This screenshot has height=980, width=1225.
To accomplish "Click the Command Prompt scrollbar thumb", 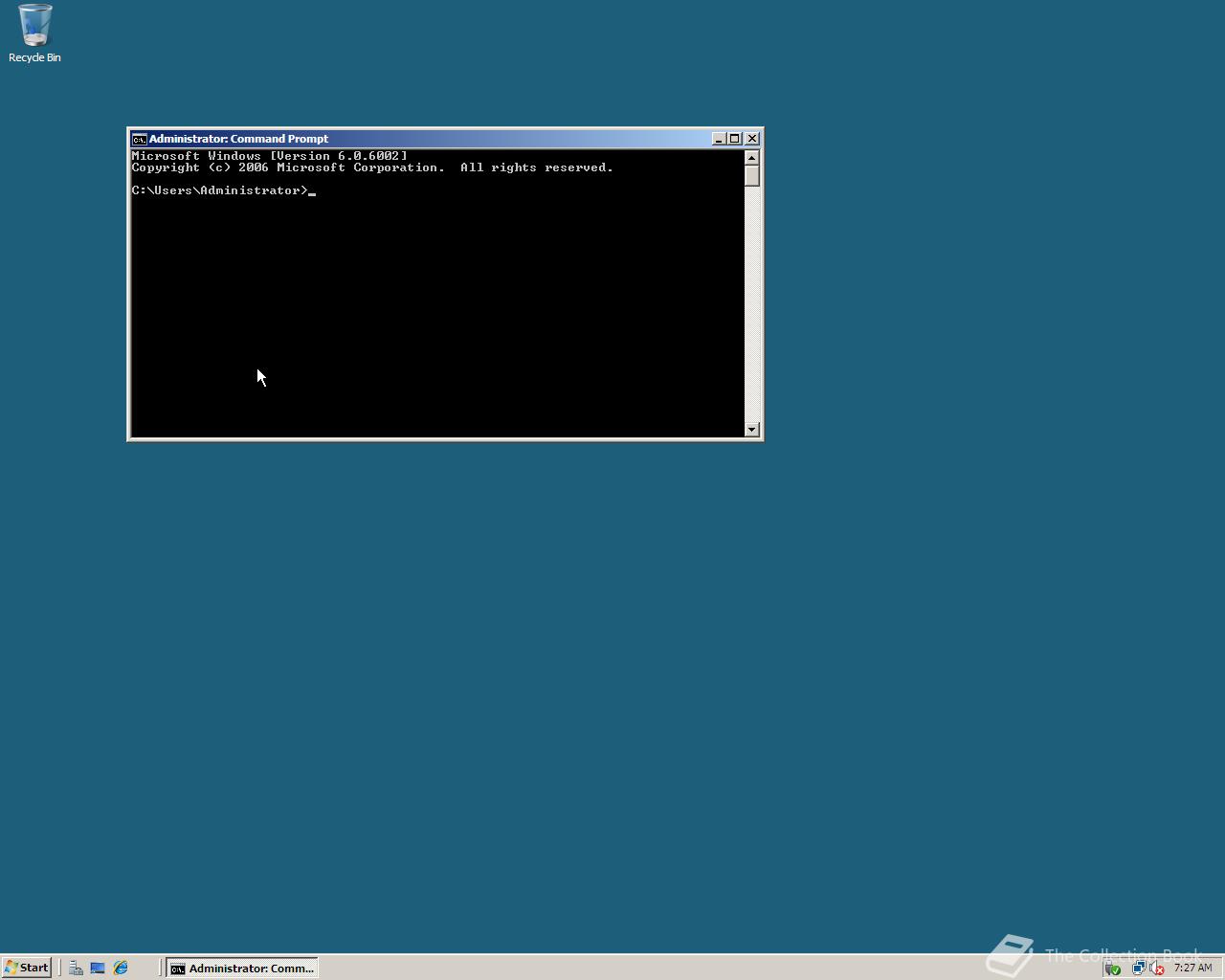I will [x=752, y=176].
